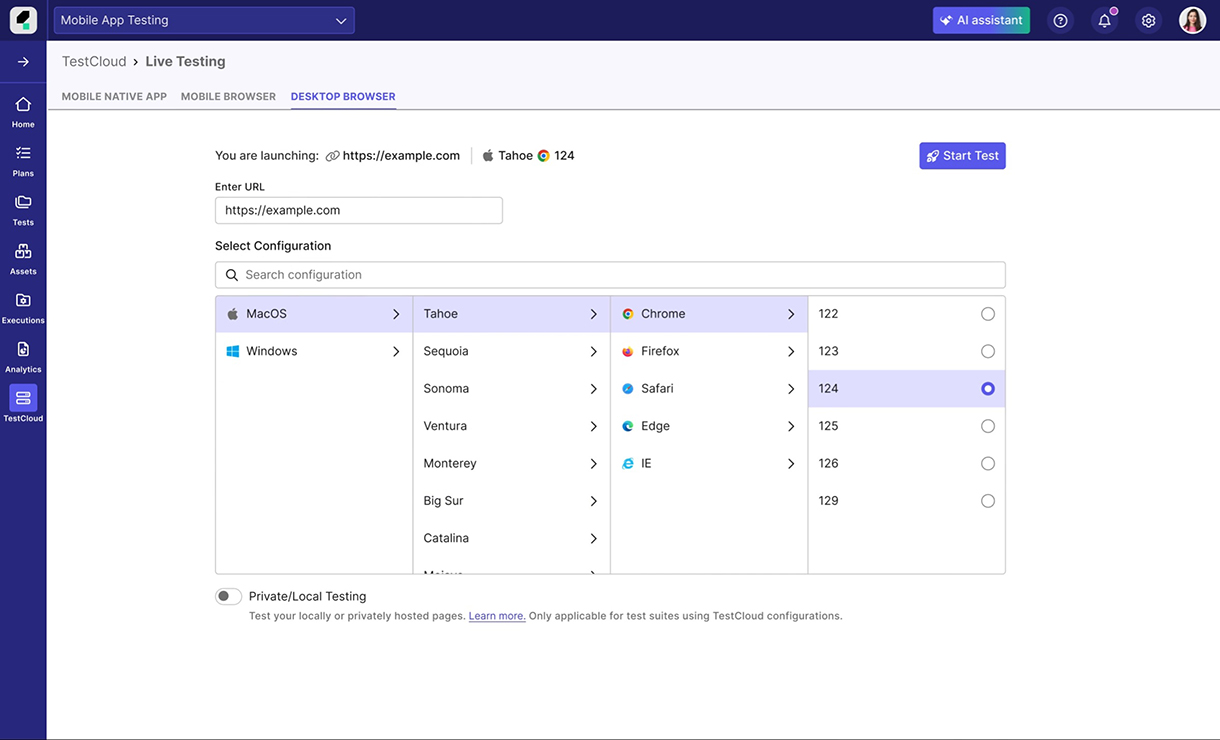Viewport: 1220px width, 740px height.
Task: Expand MacOS row chevron
Action: pyautogui.click(x=396, y=314)
